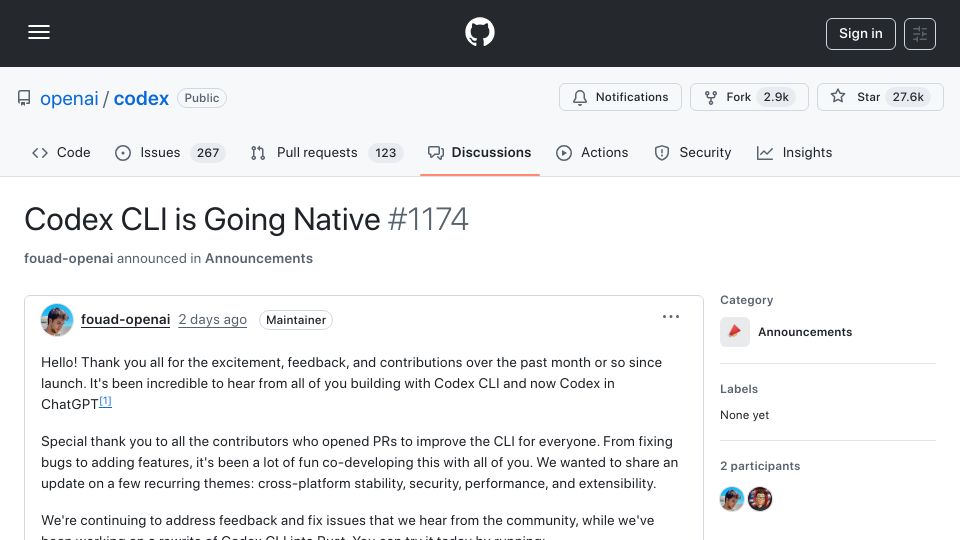Open the openai organization link
The height and width of the screenshot is (540, 960).
[69, 98]
